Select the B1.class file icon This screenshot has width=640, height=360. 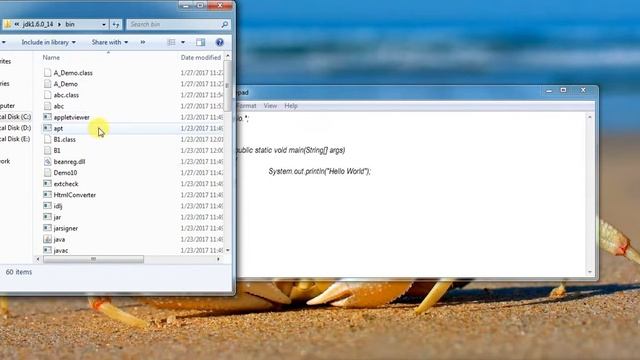coord(47,139)
